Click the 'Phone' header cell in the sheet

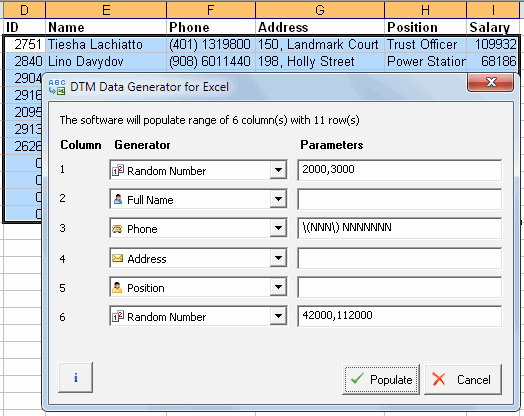point(211,27)
